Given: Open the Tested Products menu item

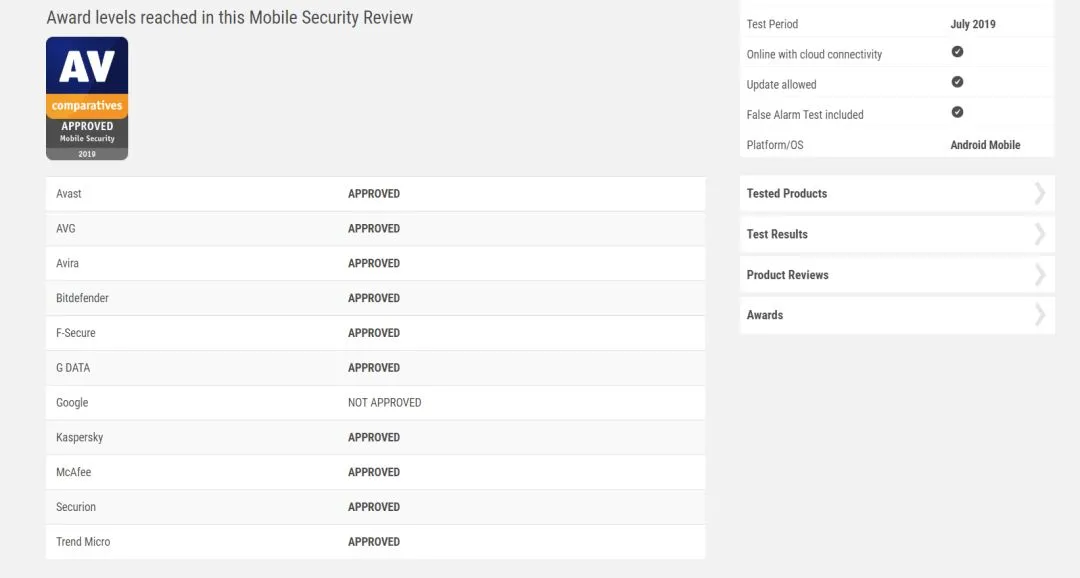Looking at the screenshot, I should pos(787,194).
